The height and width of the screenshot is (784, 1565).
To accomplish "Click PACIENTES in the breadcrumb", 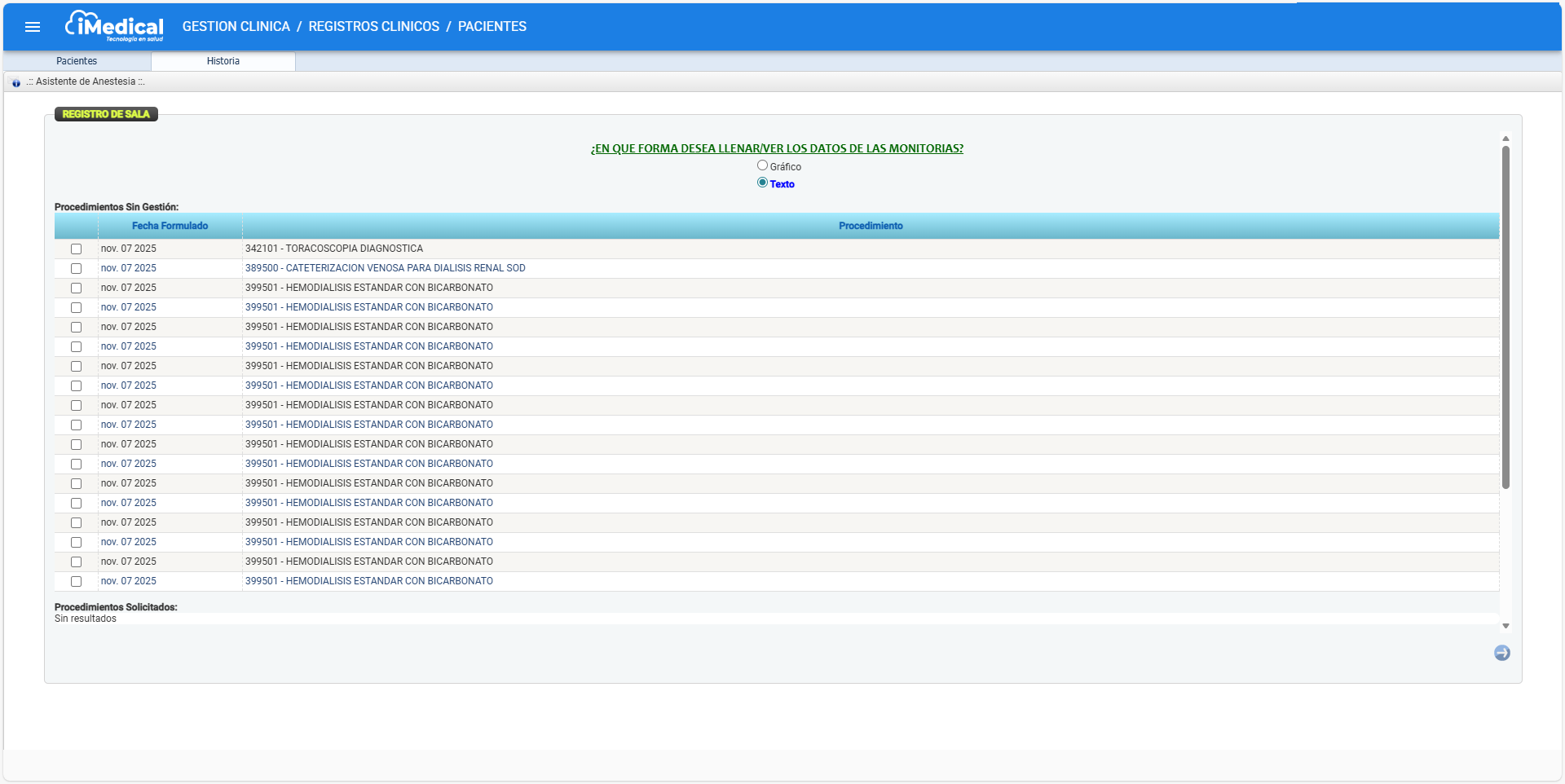I will 492,27.
